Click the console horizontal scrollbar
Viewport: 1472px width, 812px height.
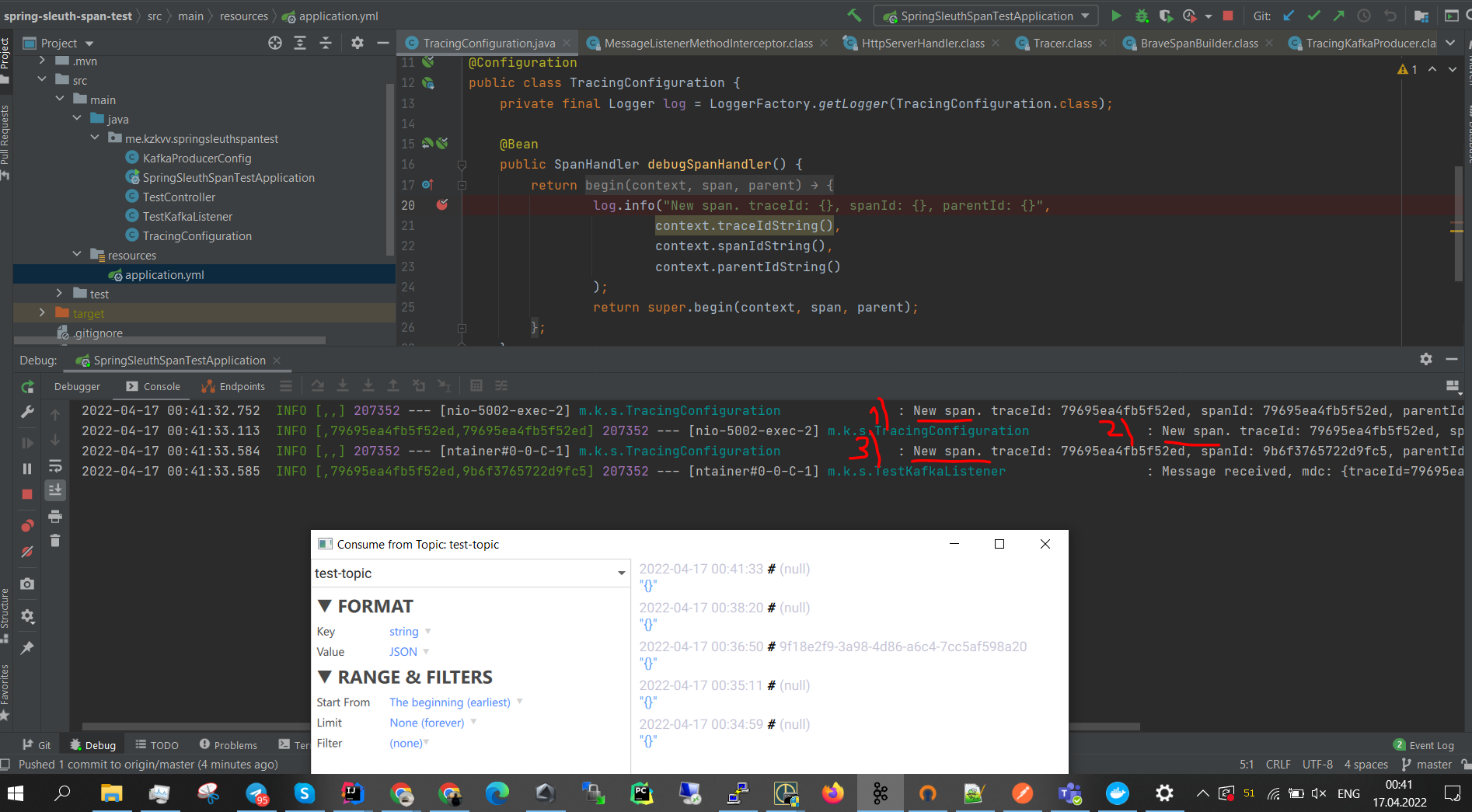[x=611, y=727]
